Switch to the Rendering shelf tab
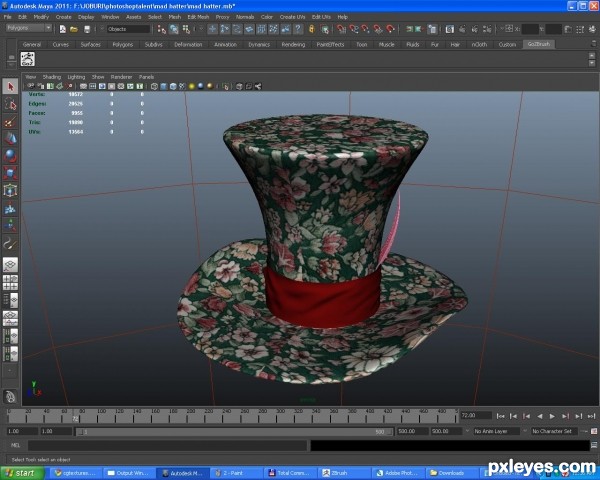 click(x=293, y=44)
